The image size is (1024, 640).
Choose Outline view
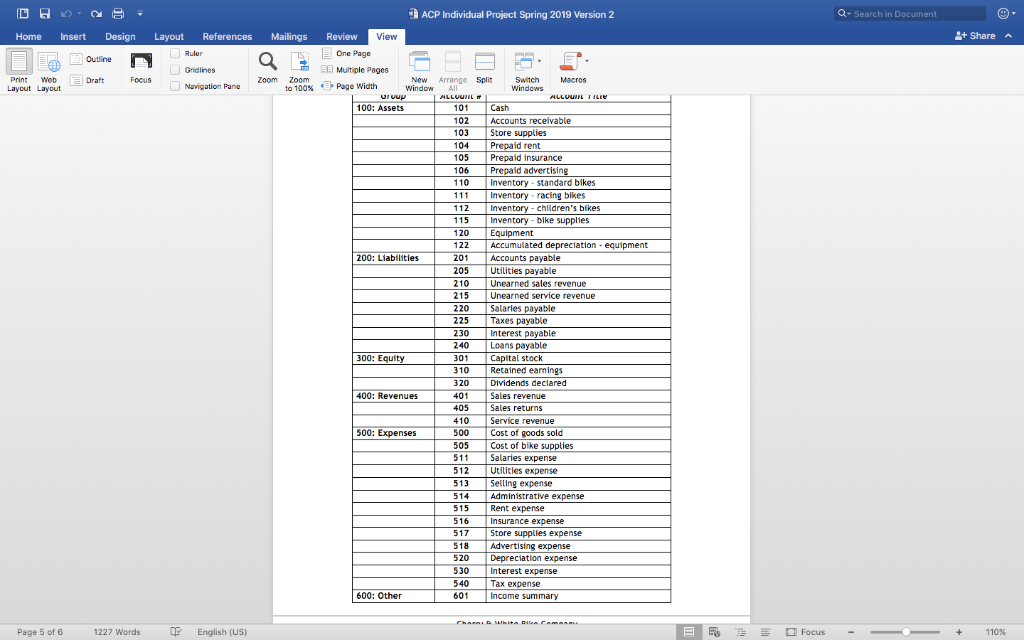(x=91, y=59)
